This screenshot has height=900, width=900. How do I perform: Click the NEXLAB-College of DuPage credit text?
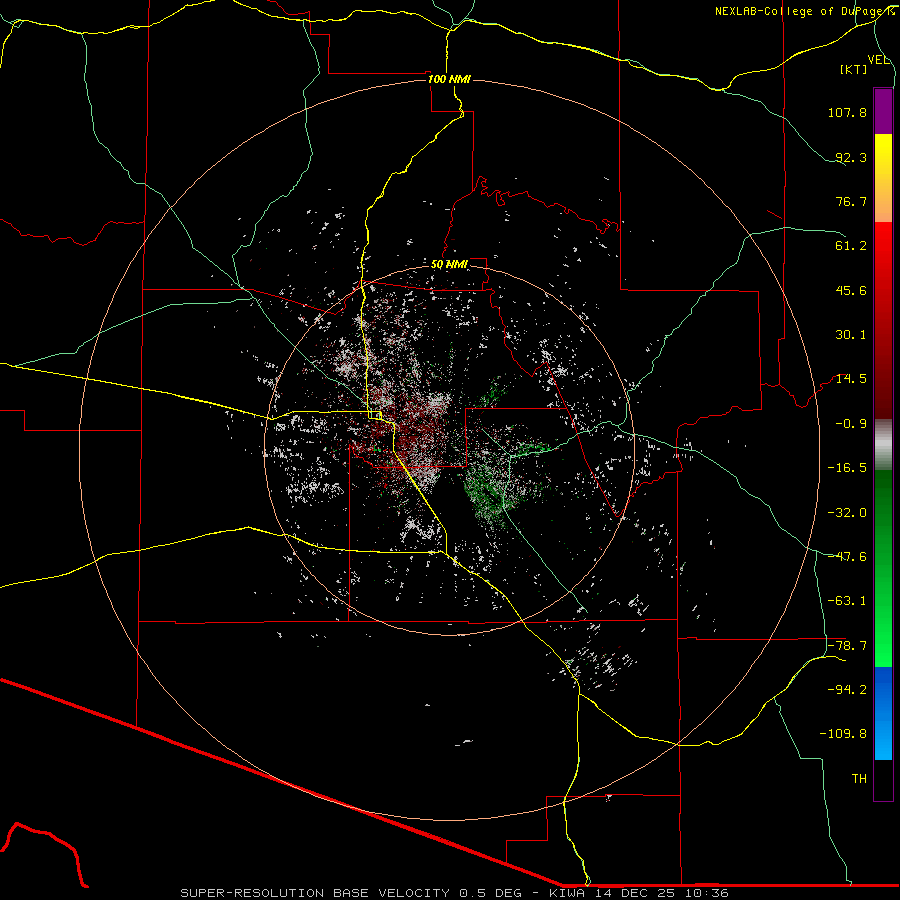point(804,11)
